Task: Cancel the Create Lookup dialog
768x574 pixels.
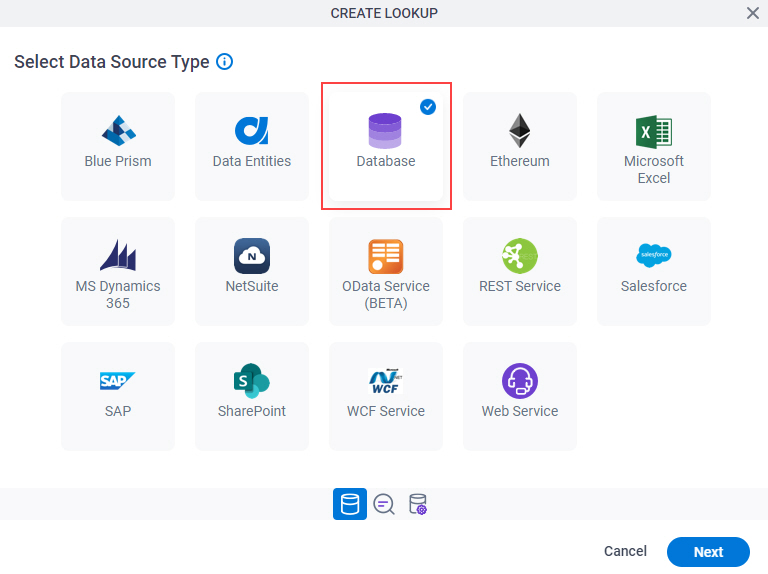Action: (625, 551)
